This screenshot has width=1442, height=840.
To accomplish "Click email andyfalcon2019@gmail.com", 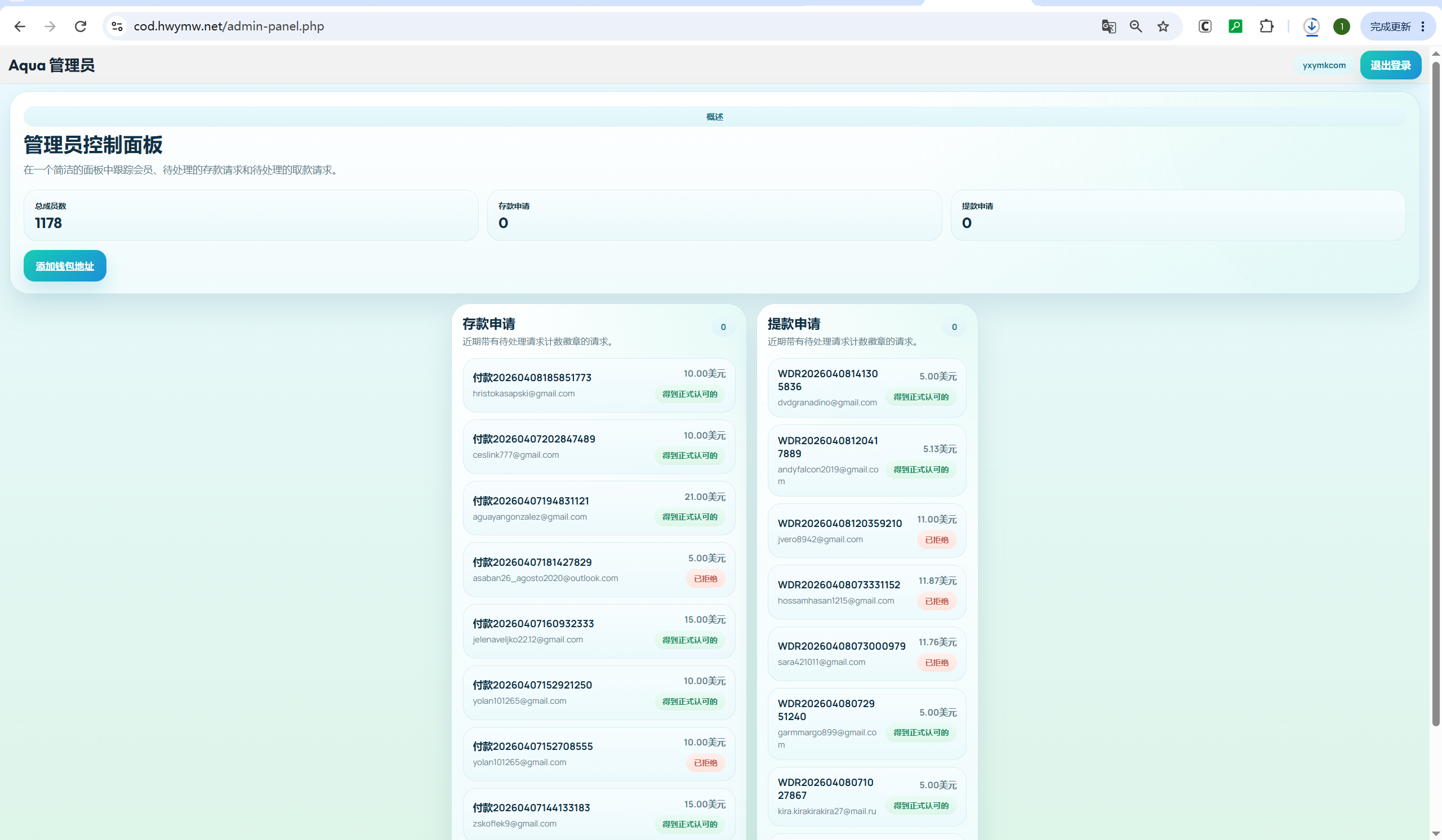I will pos(827,475).
